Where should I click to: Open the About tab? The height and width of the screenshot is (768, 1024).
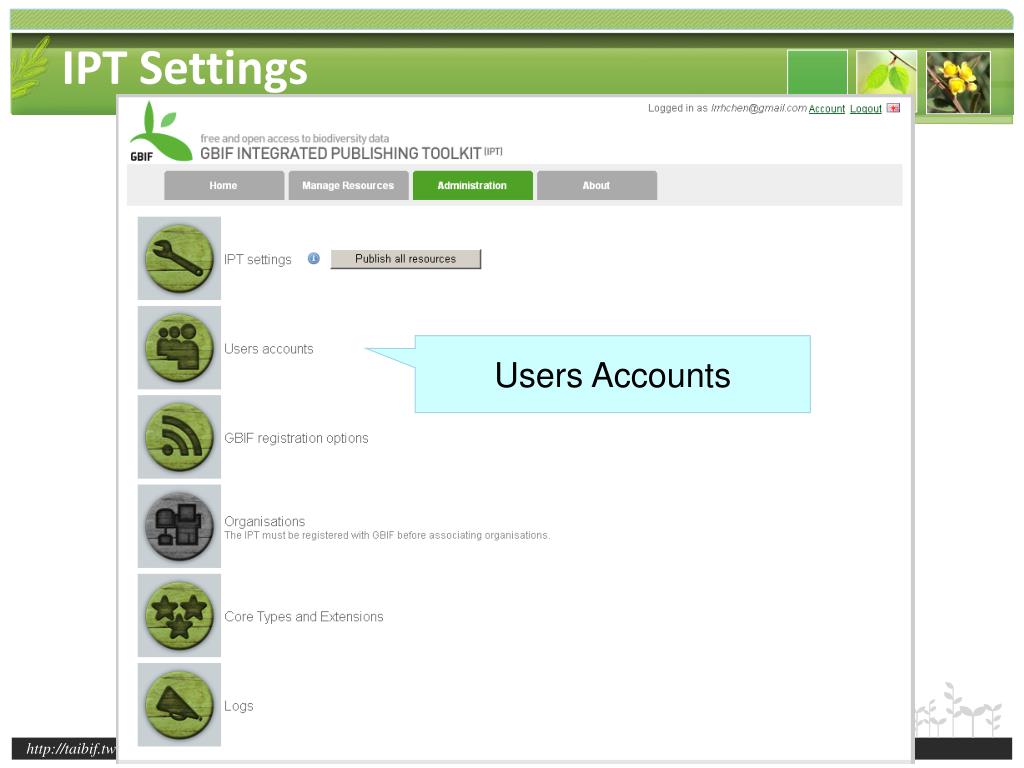tap(596, 185)
